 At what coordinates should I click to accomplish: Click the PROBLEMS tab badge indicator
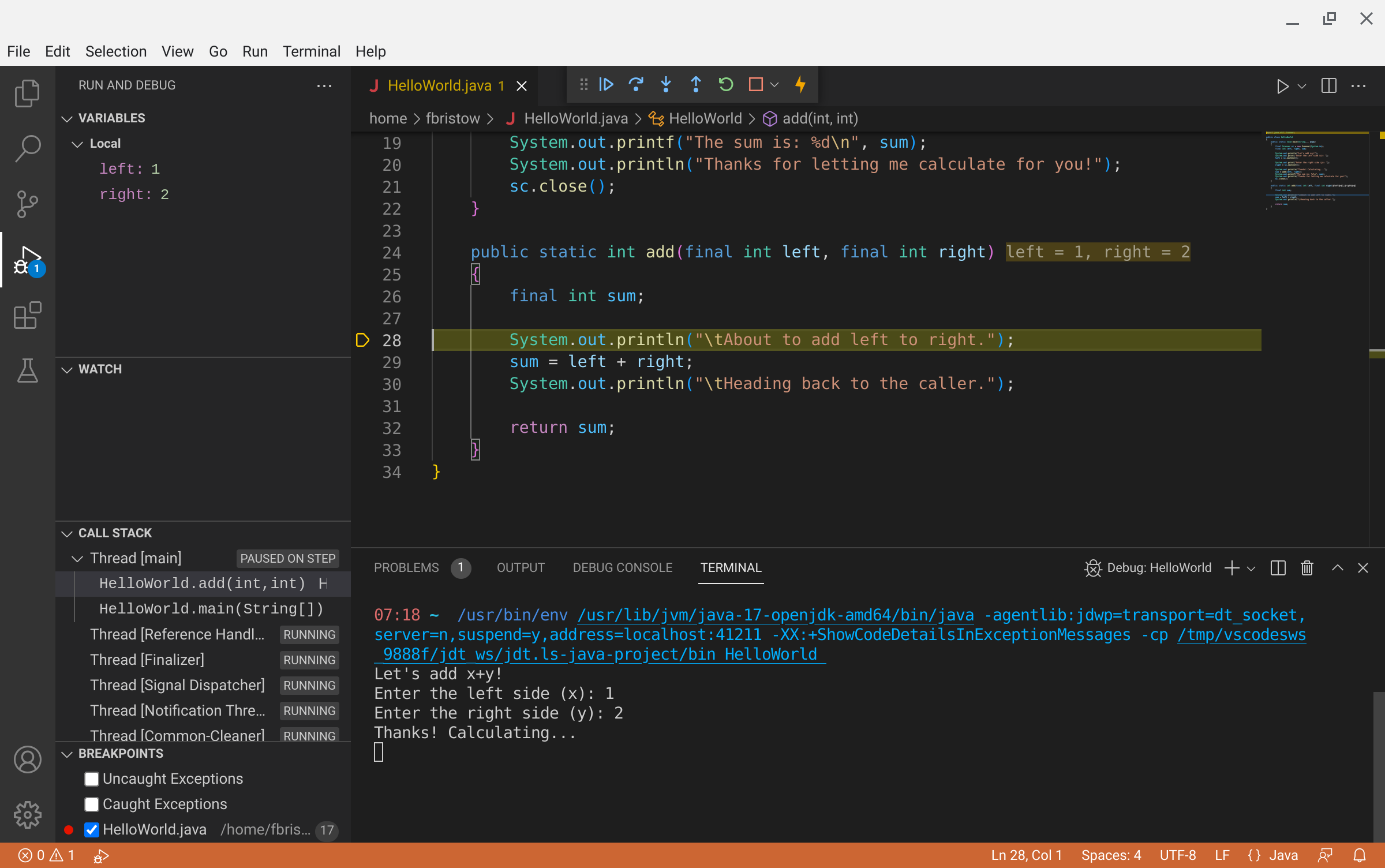pyautogui.click(x=460, y=568)
